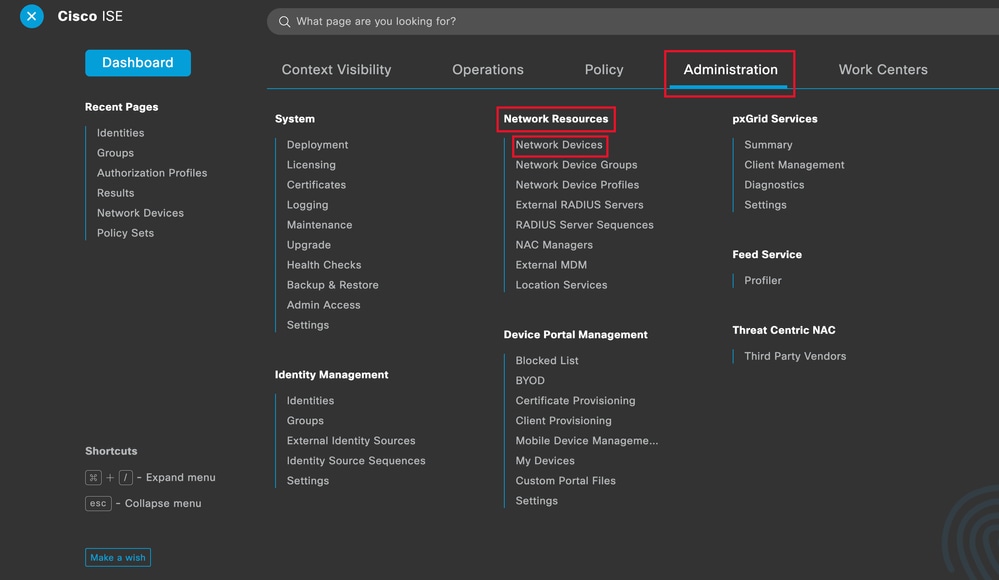Click the Cisco ISE product title
Screen dimensions: 999x580
[x=90, y=17]
